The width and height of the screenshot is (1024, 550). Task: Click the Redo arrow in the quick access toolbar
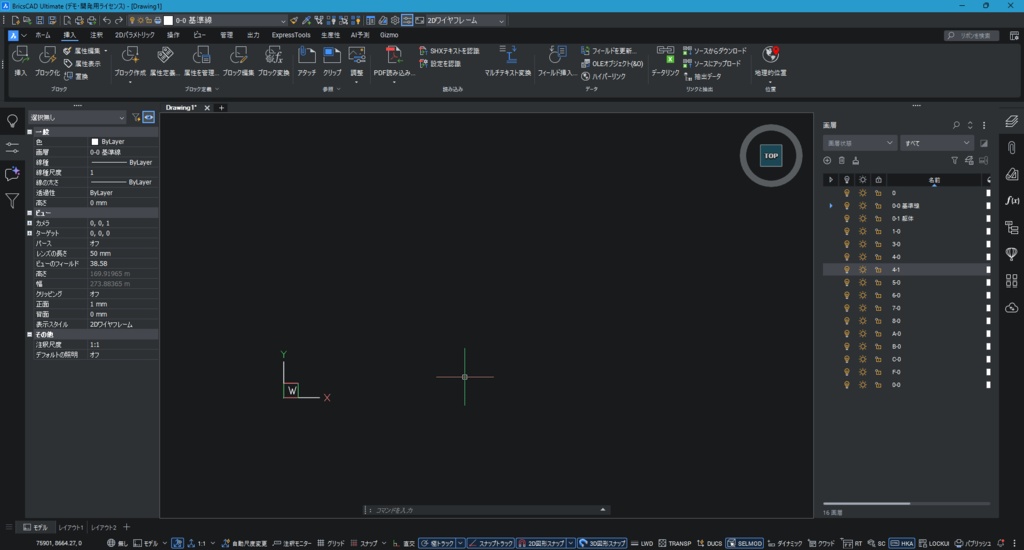119,20
